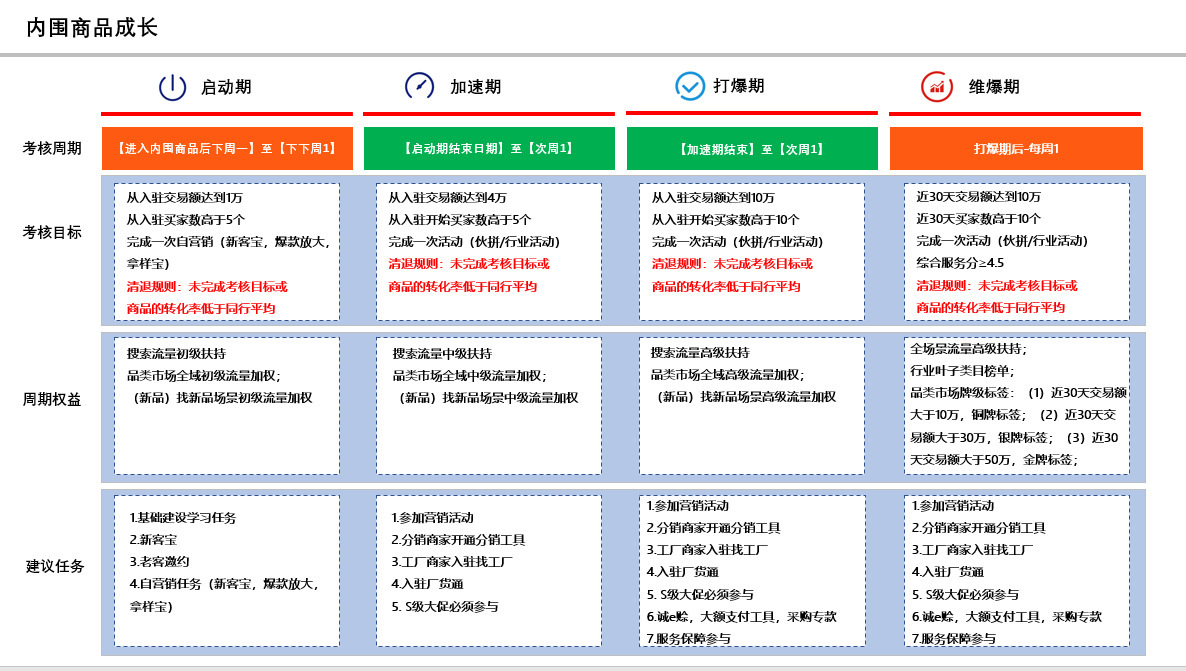The image size is (1186, 671).
Task: Click the blue checkmark icon beside 打爆期
Action: 690,86
